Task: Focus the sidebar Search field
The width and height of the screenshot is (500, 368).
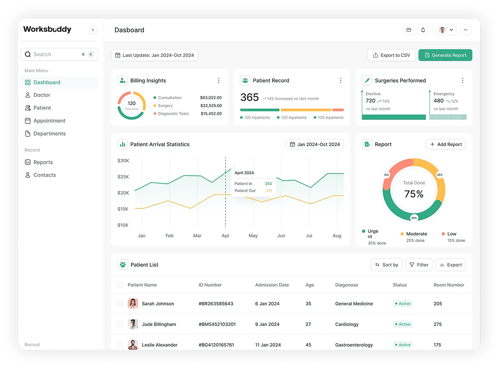Action: coord(59,54)
